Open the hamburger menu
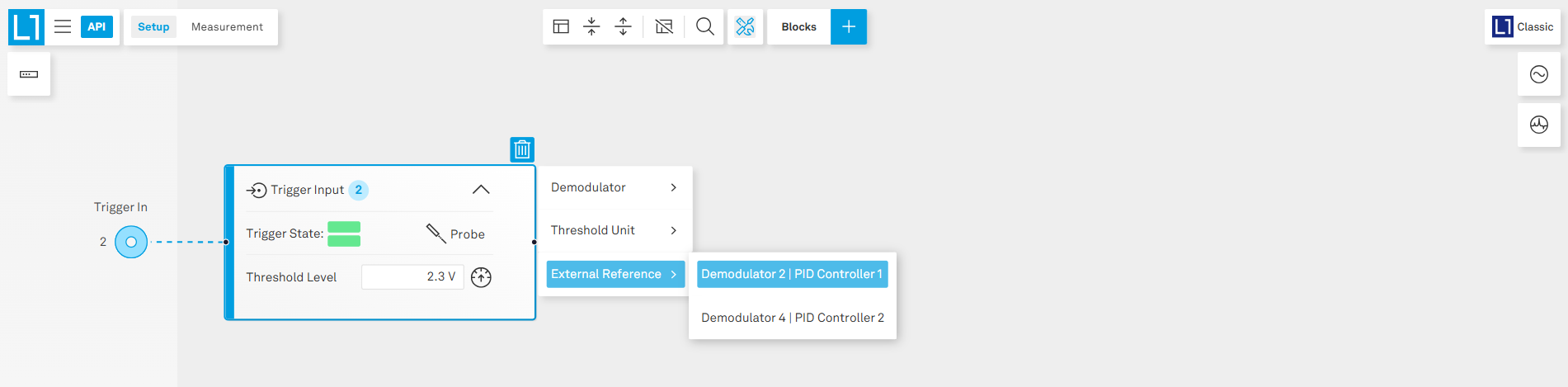Image resolution: width=1568 pixels, height=387 pixels. [x=63, y=26]
